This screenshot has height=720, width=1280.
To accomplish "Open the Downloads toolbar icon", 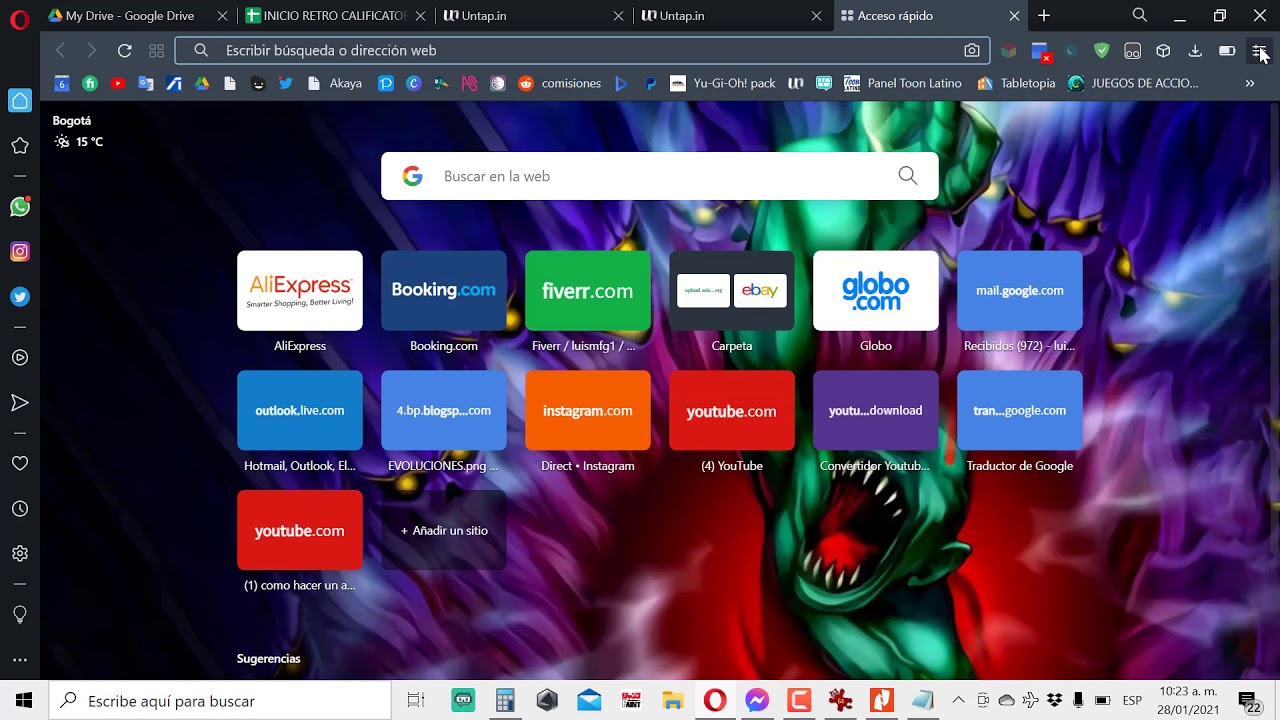I will tap(1195, 50).
